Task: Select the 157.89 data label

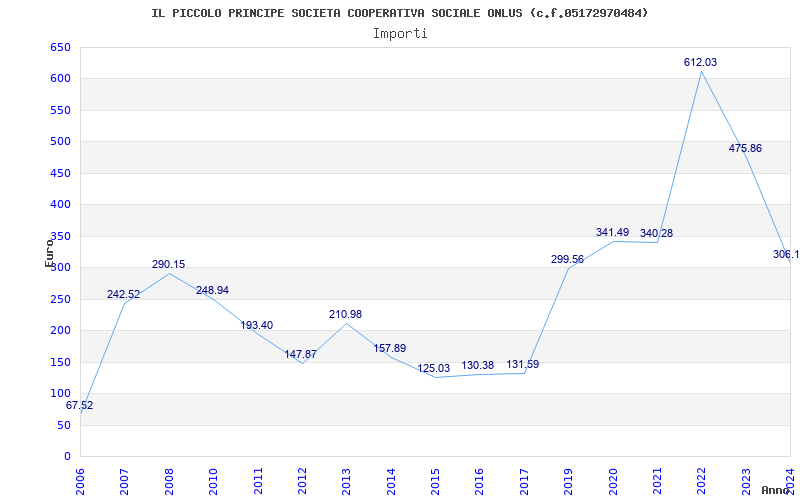Action: click(x=390, y=348)
